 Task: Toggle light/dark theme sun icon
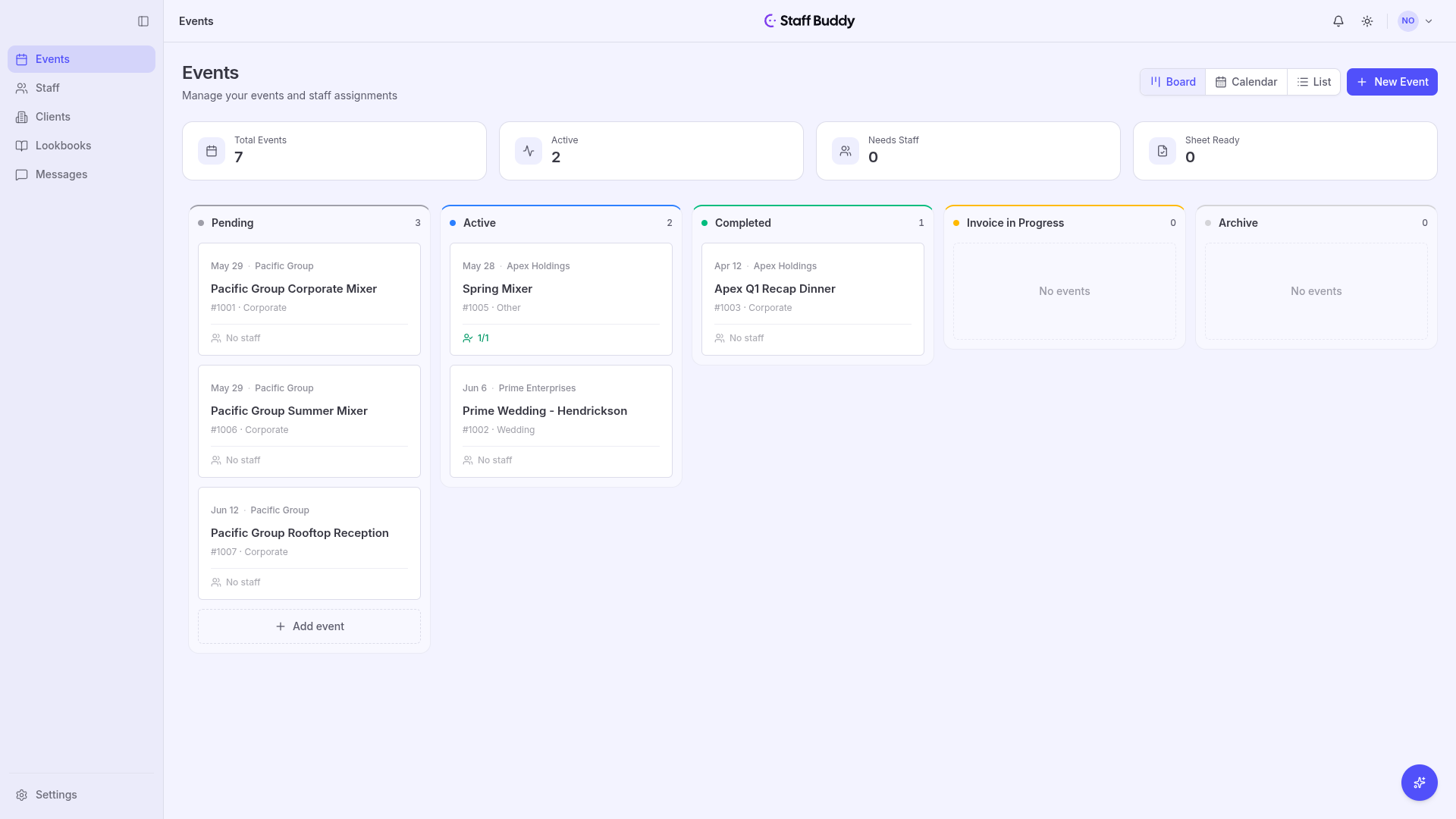[x=1367, y=21]
